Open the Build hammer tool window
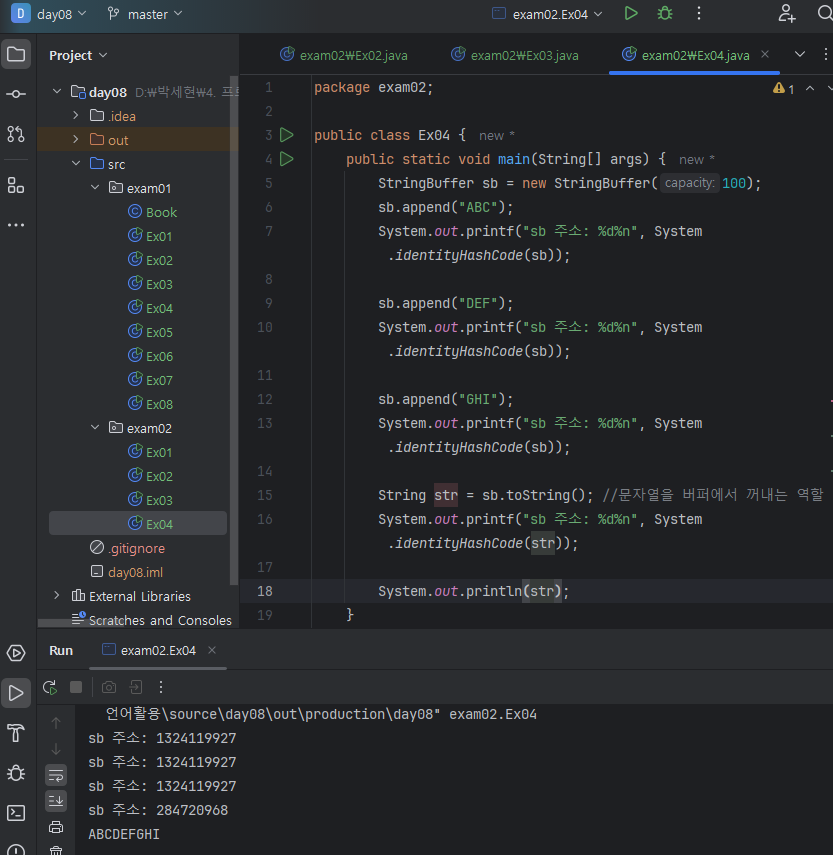This screenshot has height=855, width=833. point(16,733)
